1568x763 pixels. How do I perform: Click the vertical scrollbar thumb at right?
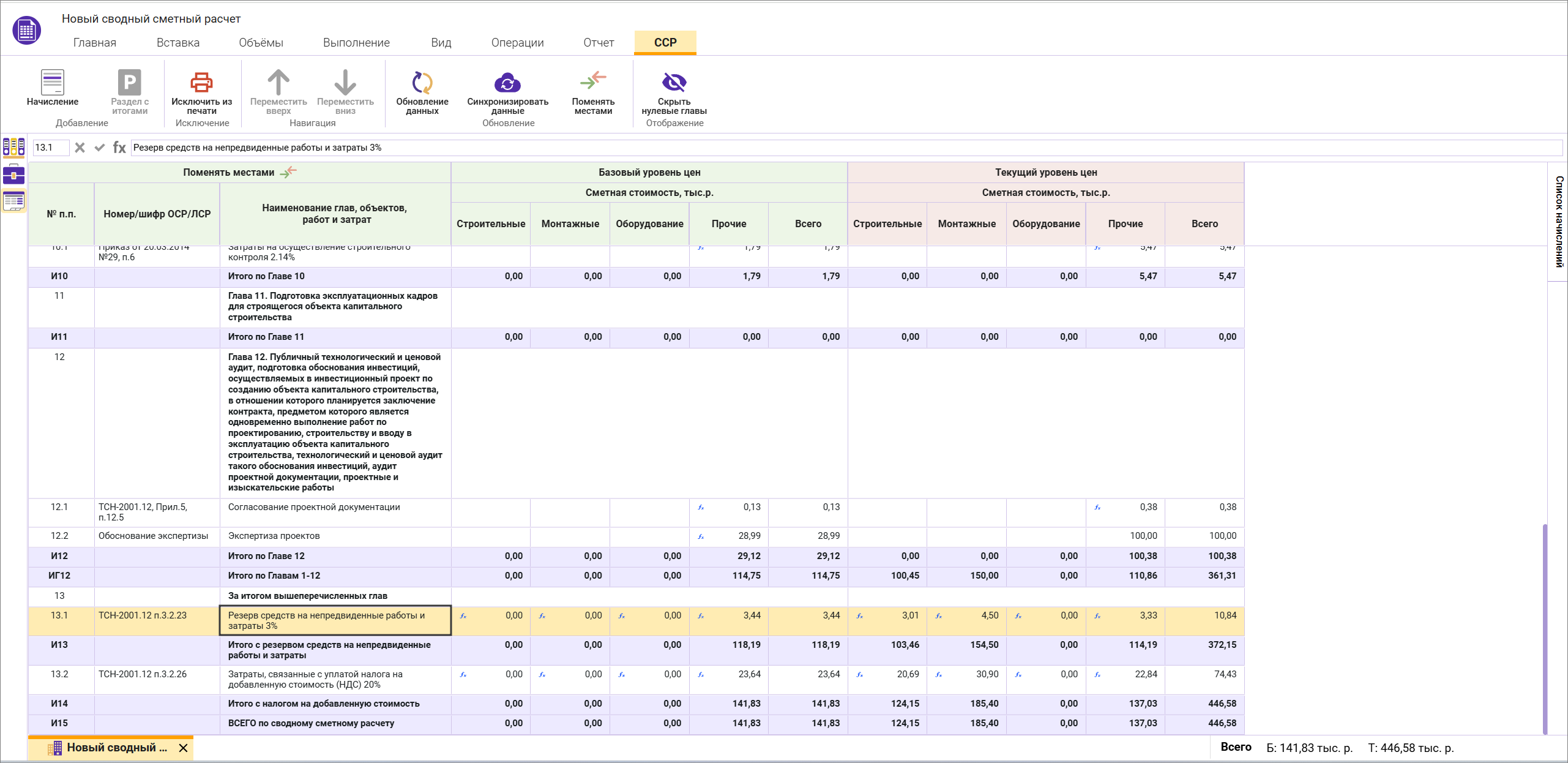pyautogui.click(x=1545, y=628)
